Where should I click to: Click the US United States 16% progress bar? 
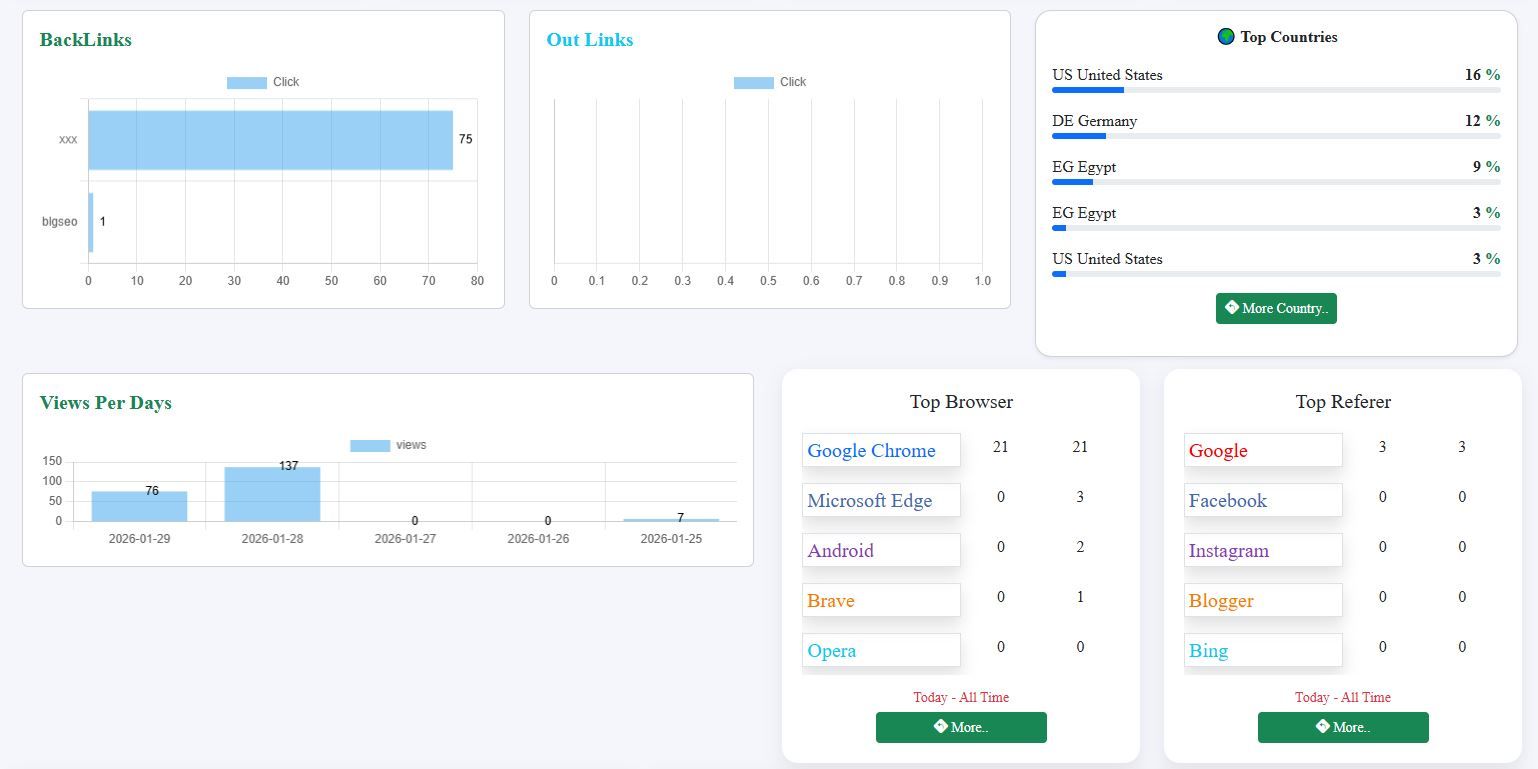[x=1276, y=90]
